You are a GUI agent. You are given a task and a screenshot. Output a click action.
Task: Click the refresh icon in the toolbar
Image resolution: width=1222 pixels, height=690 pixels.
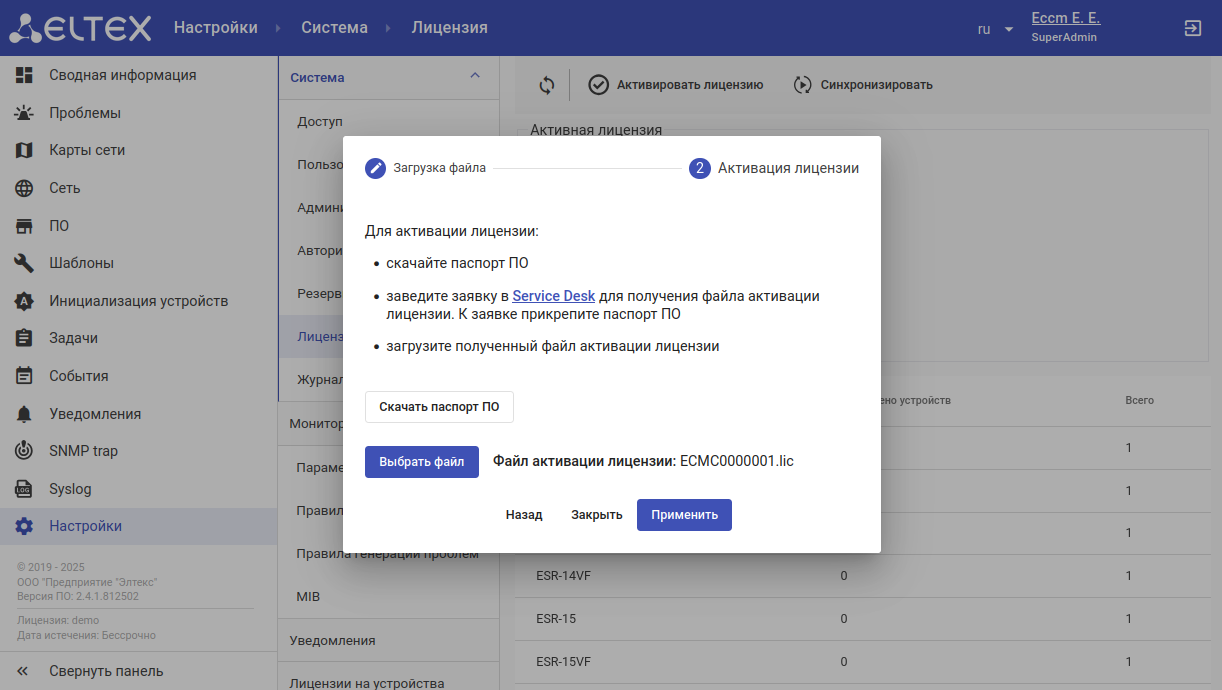[546, 85]
